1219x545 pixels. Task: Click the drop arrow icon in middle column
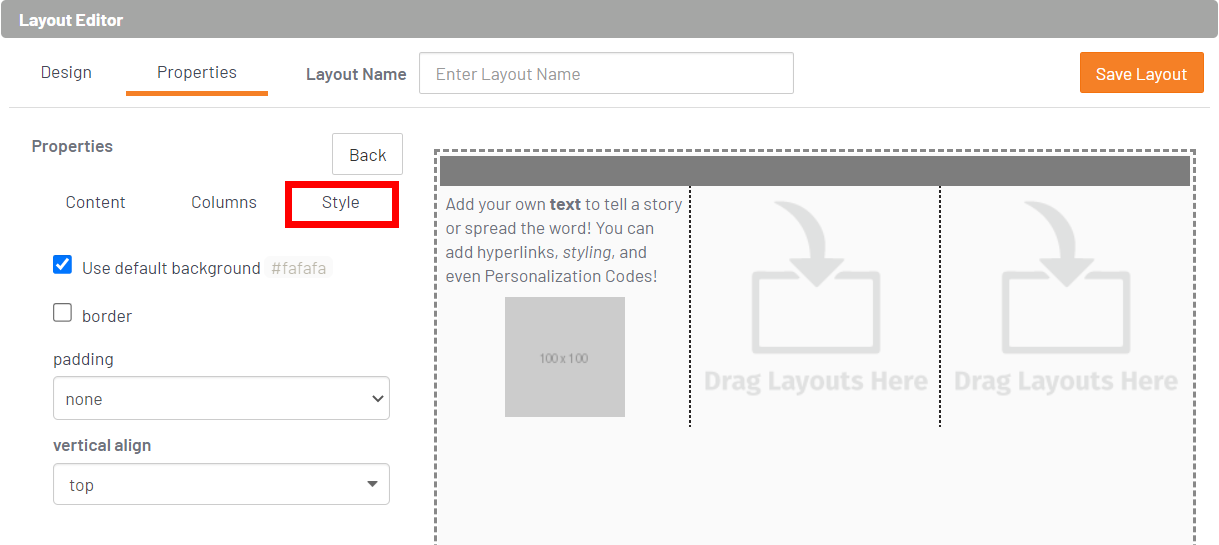[815, 277]
